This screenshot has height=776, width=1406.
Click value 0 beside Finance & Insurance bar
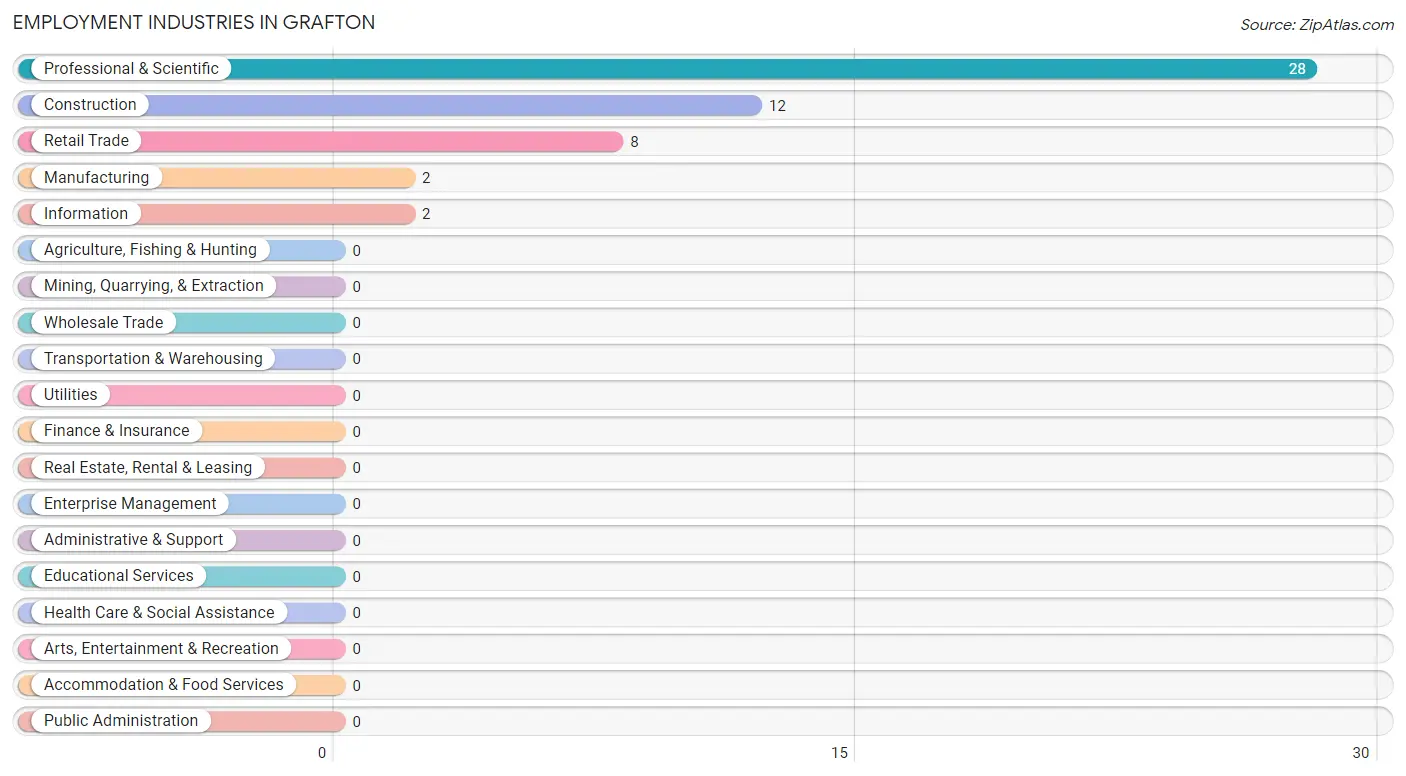tap(356, 432)
